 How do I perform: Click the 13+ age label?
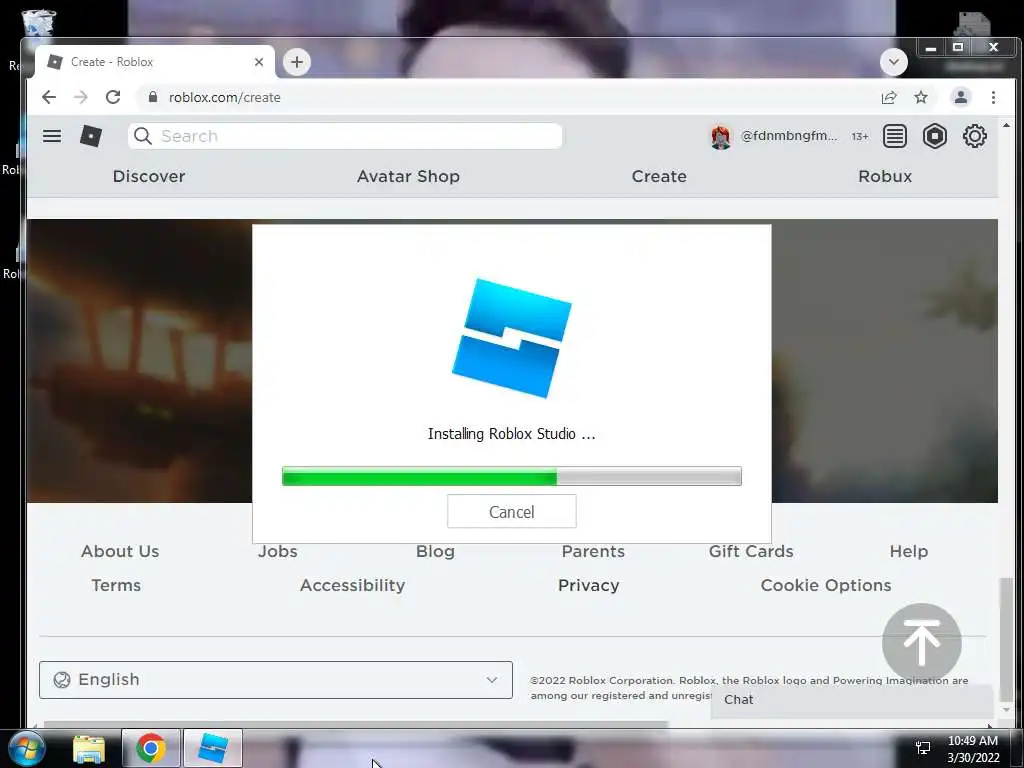click(x=859, y=136)
